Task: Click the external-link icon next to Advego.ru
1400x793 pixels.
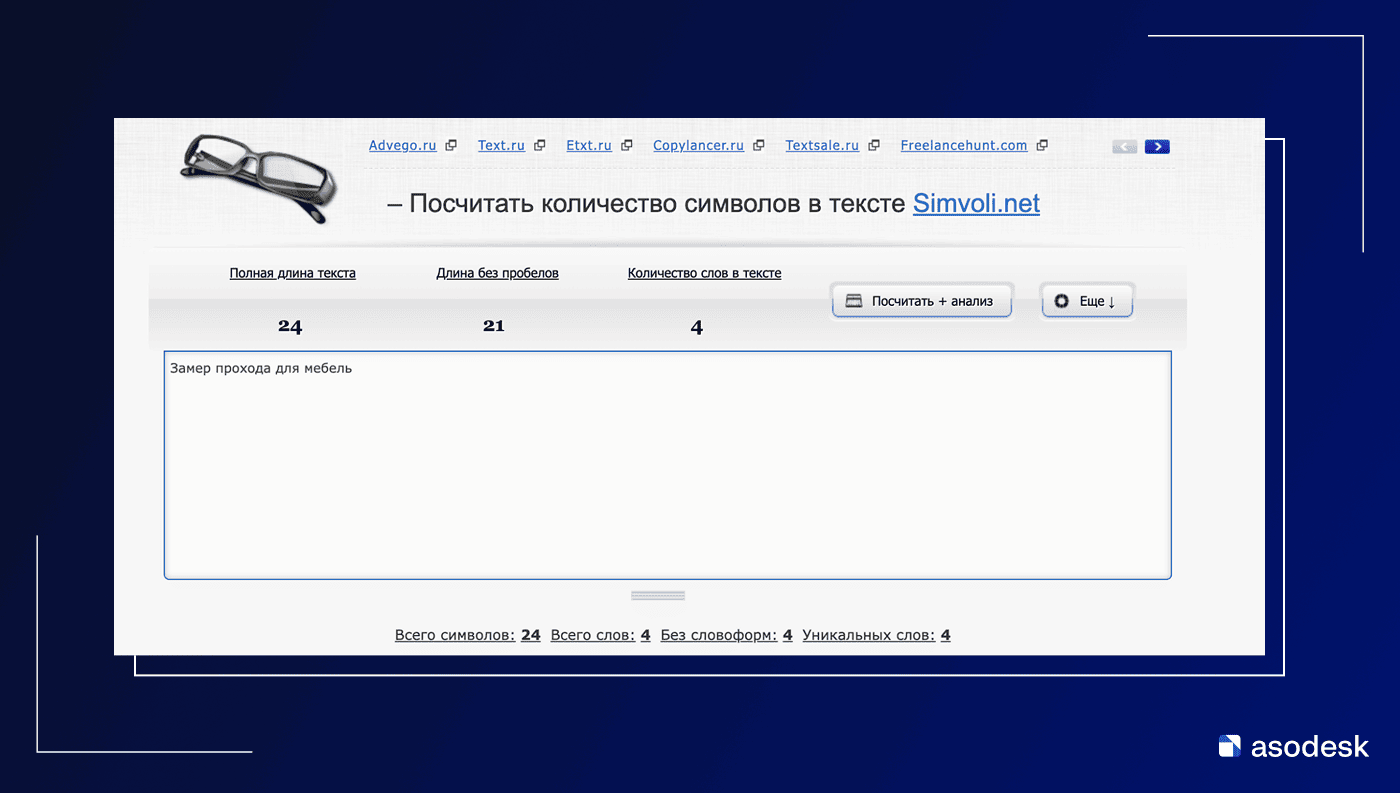Action: point(451,145)
